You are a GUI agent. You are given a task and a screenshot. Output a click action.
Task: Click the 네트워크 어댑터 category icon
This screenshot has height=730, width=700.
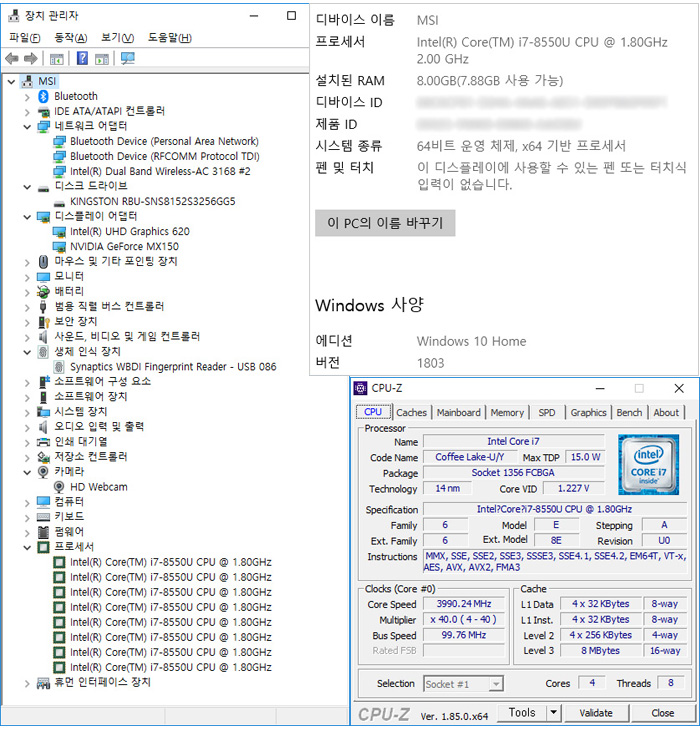pos(43,127)
